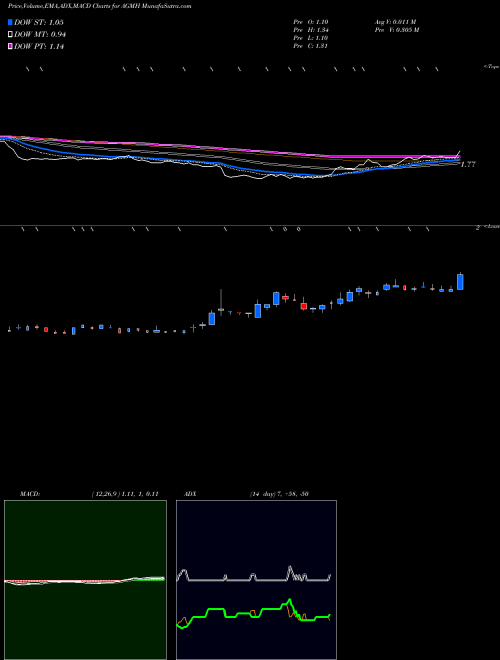Click the ADX panel title
The image size is (500, 660).
coord(191,494)
